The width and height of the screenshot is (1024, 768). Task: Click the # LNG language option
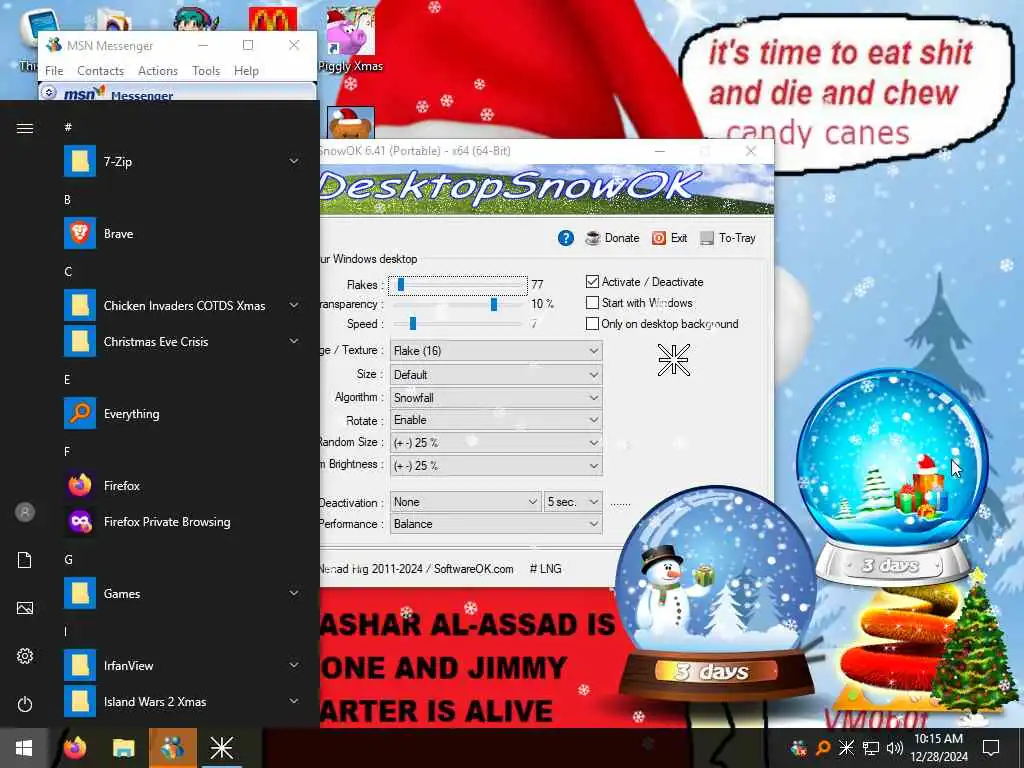click(x=545, y=569)
